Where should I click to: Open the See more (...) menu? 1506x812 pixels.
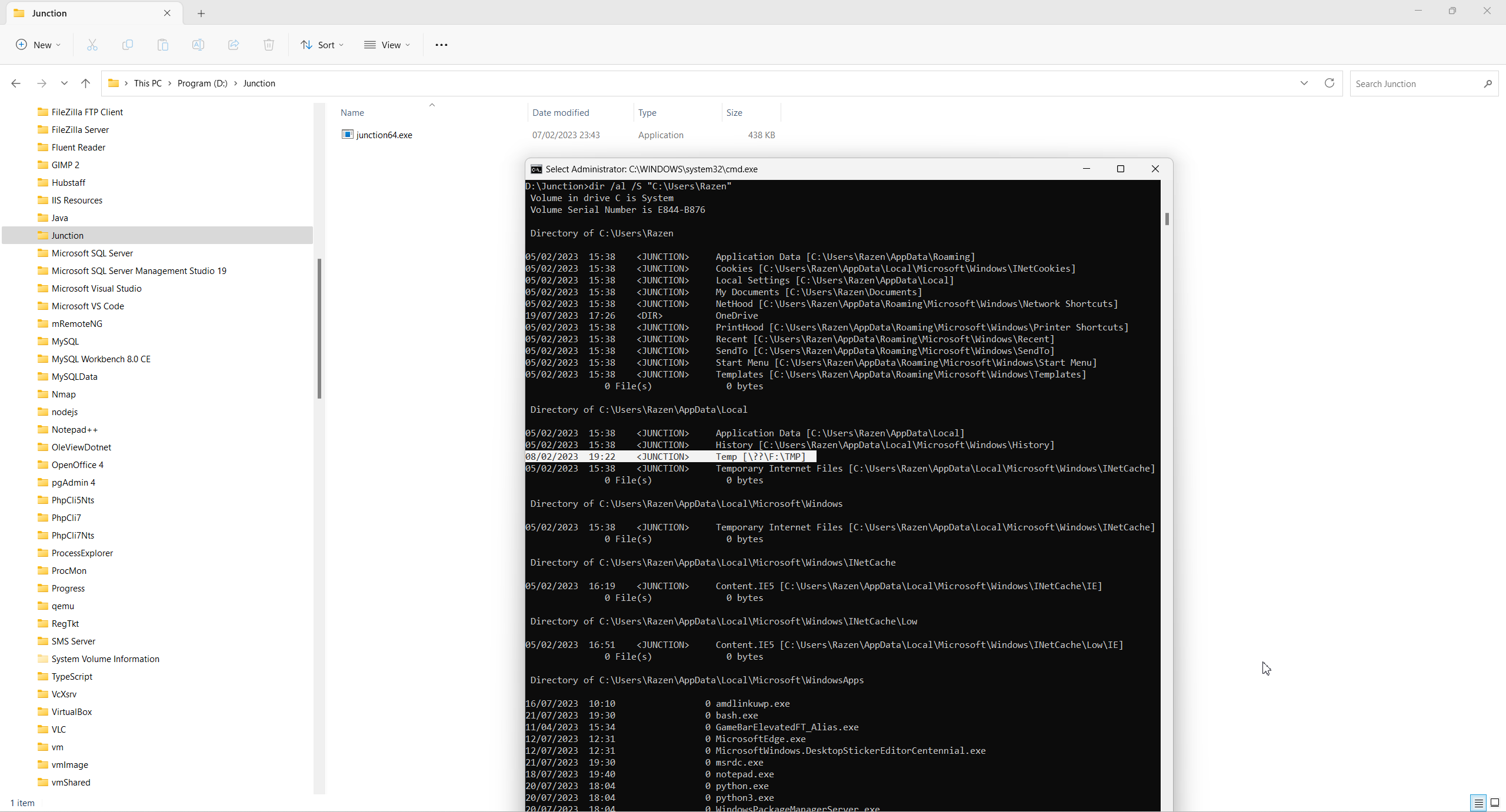pyautogui.click(x=441, y=44)
